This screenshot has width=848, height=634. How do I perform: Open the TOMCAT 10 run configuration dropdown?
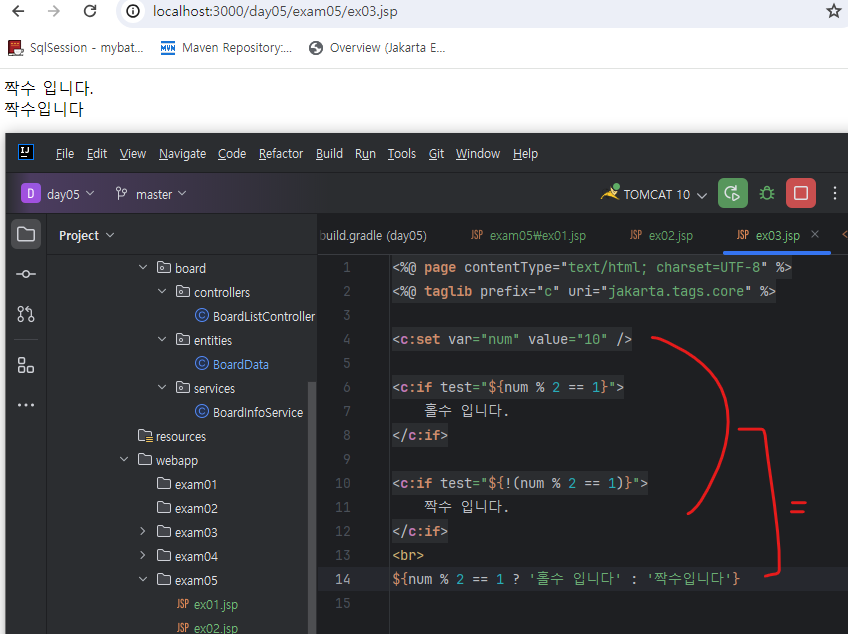tap(654, 194)
